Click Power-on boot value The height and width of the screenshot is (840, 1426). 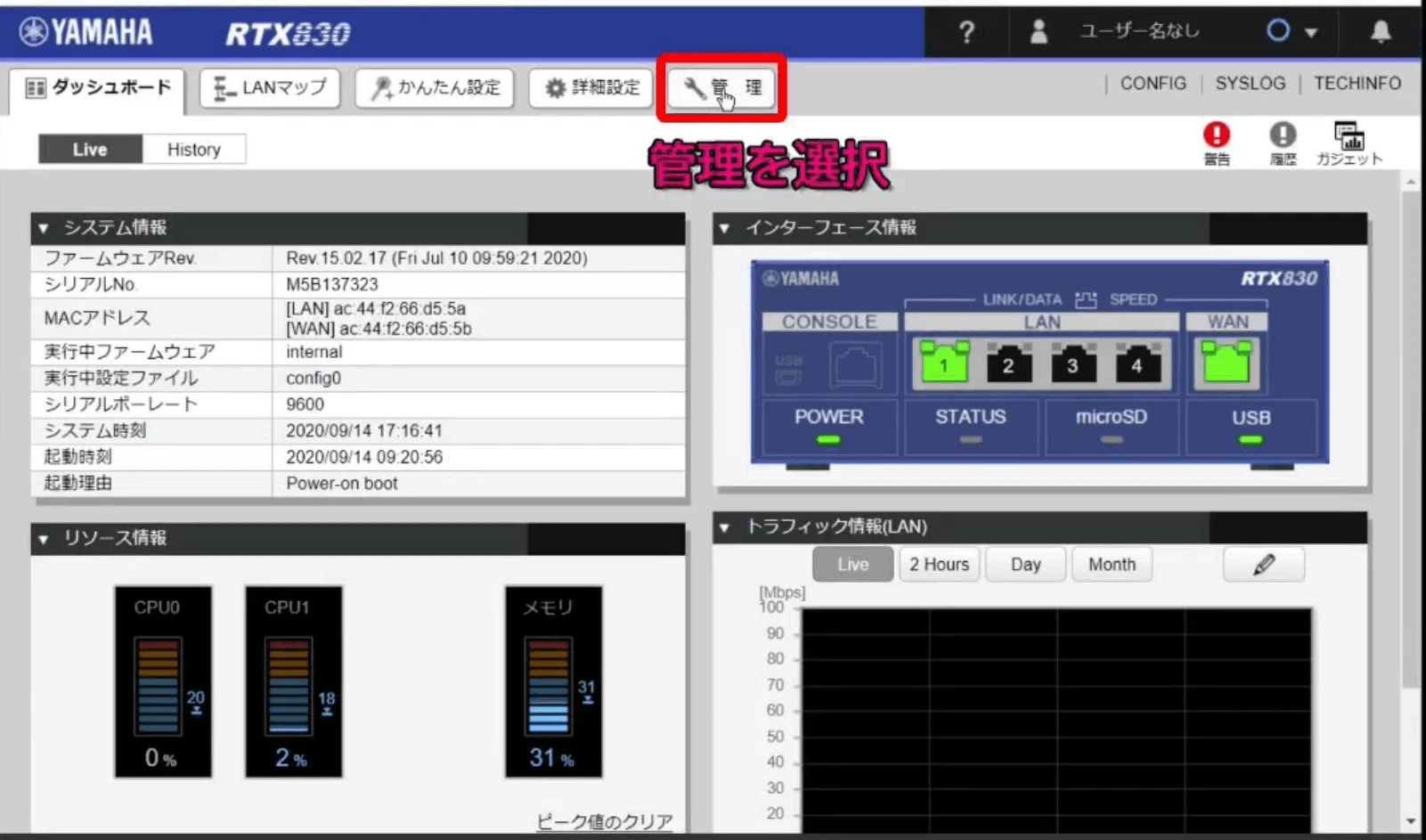[342, 484]
